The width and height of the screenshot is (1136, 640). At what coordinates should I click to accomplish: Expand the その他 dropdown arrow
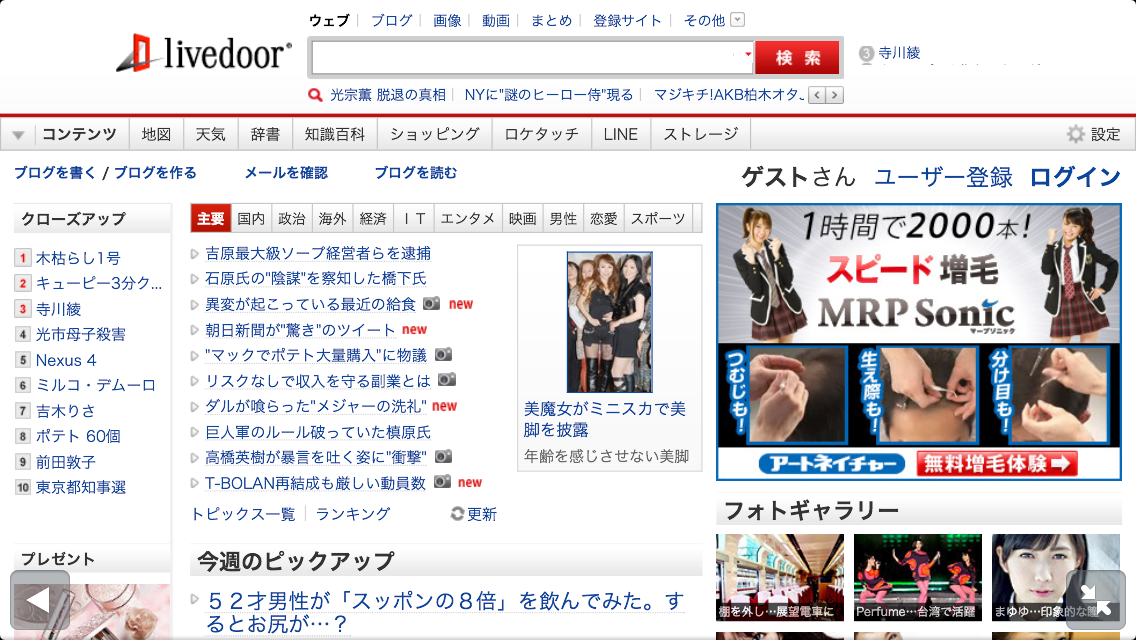[x=738, y=20]
